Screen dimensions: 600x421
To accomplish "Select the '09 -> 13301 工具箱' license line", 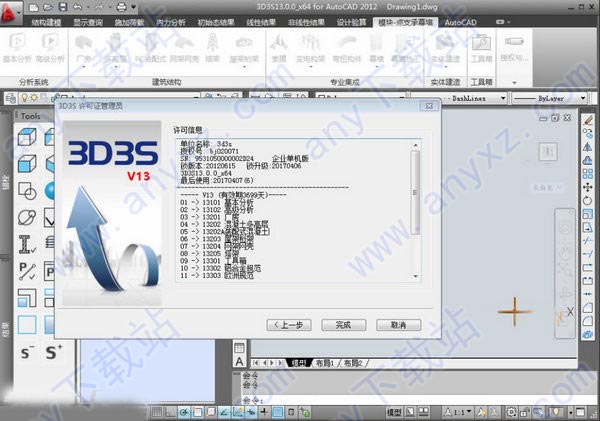I will (x=213, y=261).
